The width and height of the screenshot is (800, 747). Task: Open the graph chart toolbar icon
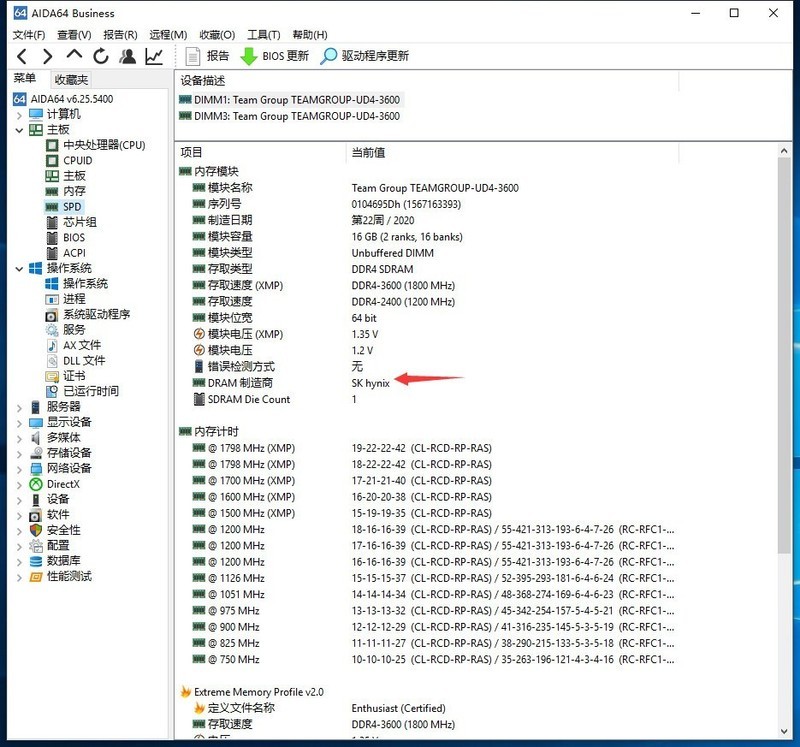coord(154,56)
